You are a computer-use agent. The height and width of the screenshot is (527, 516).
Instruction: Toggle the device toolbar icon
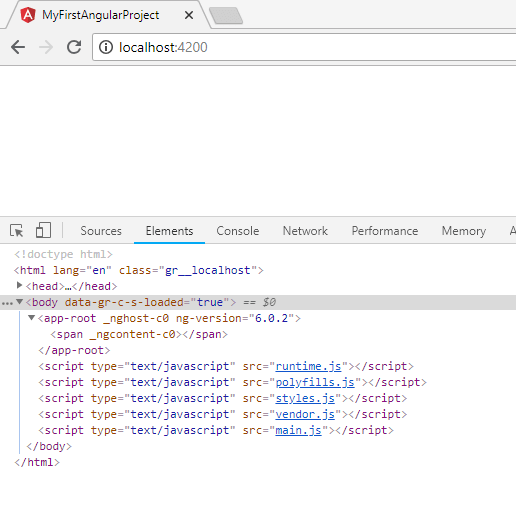click(43, 230)
